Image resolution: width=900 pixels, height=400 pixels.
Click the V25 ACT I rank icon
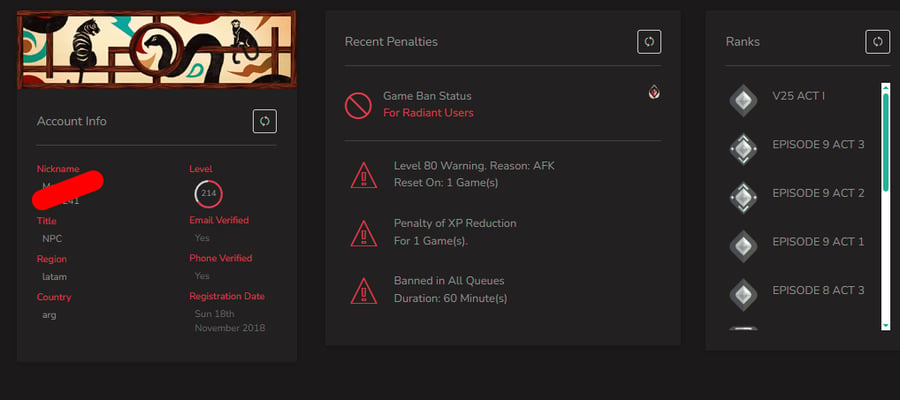pyautogui.click(x=743, y=101)
